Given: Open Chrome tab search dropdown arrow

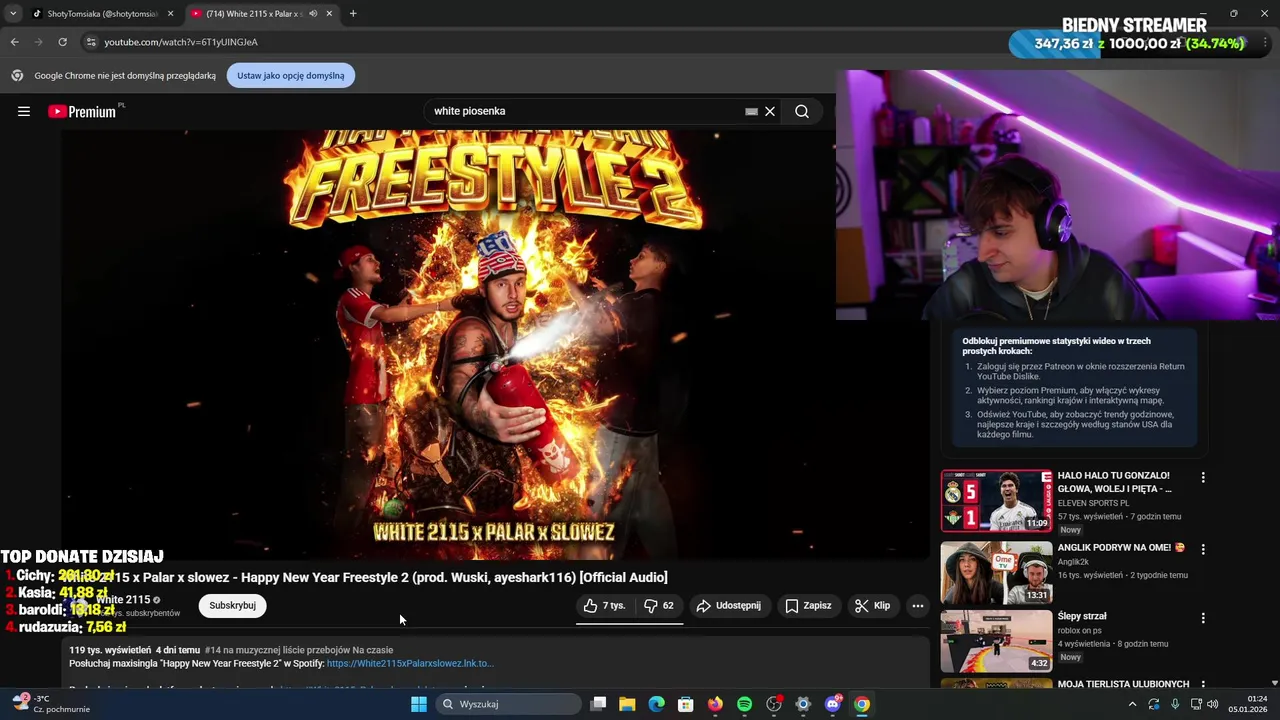Looking at the screenshot, I should click(13, 14).
